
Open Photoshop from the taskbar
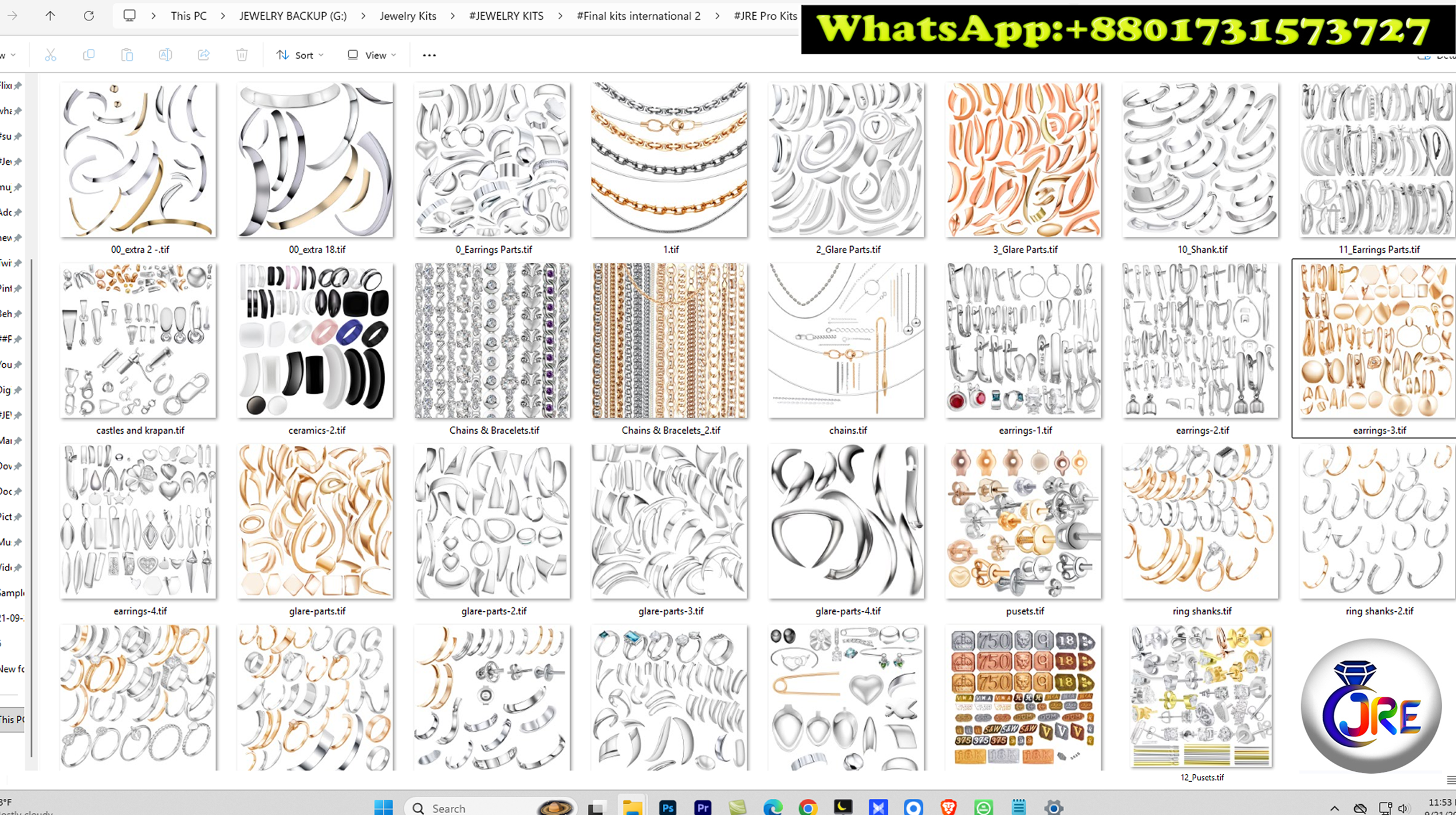(667, 807)
